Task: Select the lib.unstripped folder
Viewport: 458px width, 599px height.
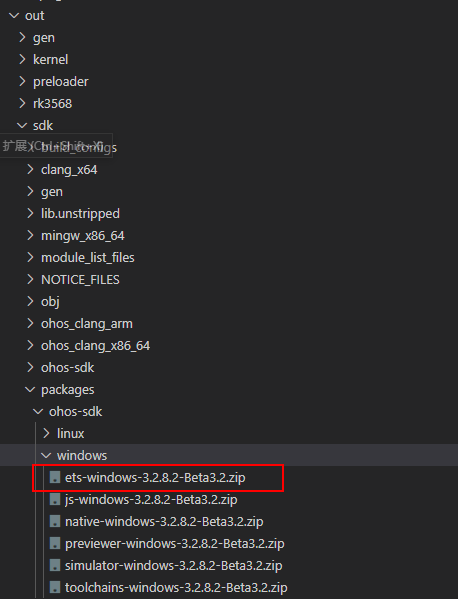Action: (x=80, y=214)
